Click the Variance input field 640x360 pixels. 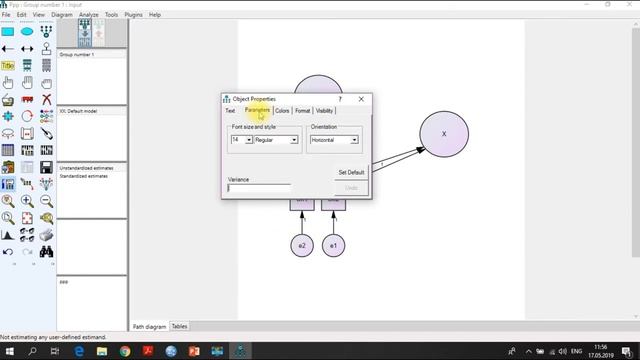(x=259, y=188)
